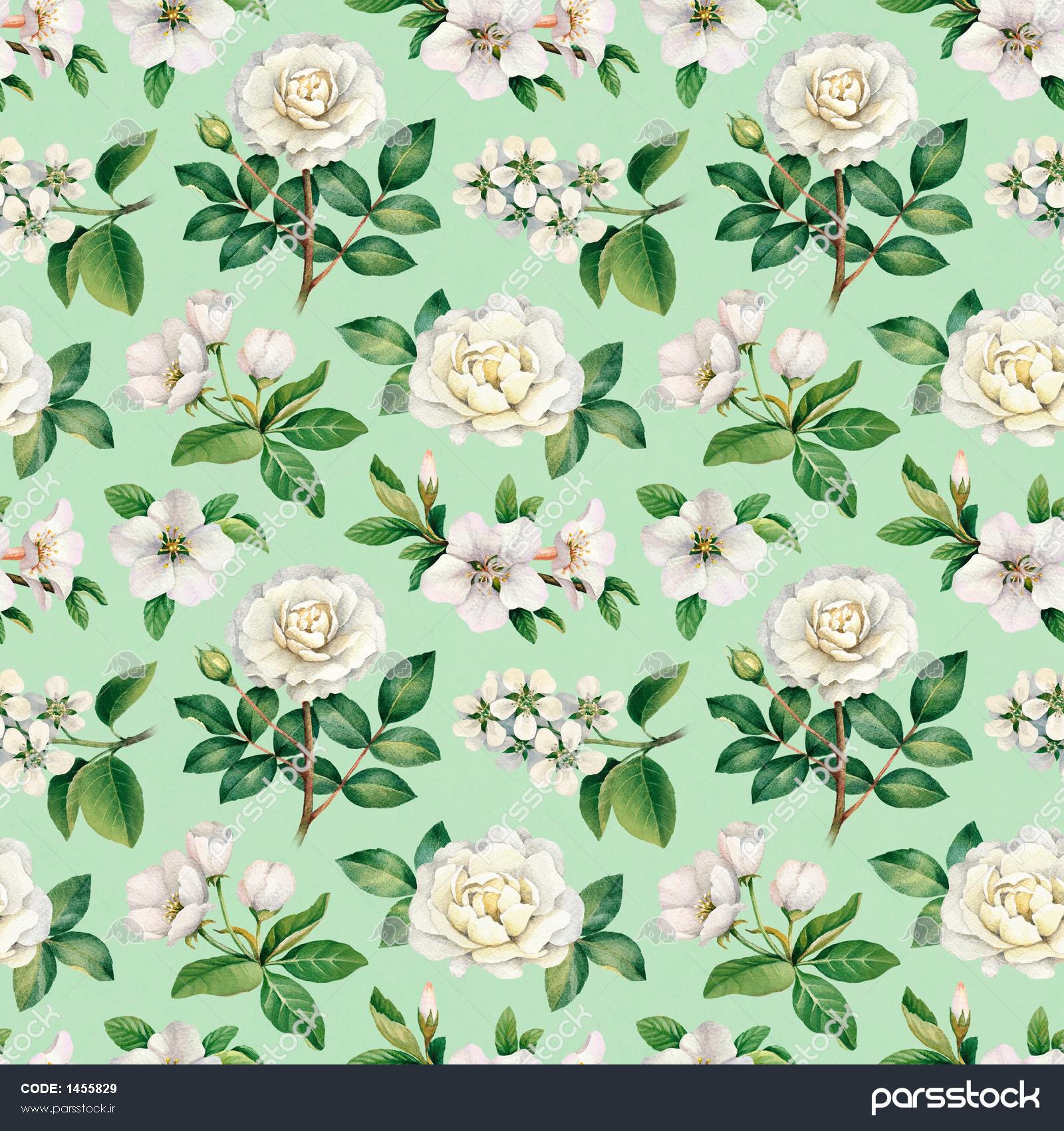Screen dimensions: 1064x1131
Task: Click the parsstock logo in the footer
Action: [955, 1098]
